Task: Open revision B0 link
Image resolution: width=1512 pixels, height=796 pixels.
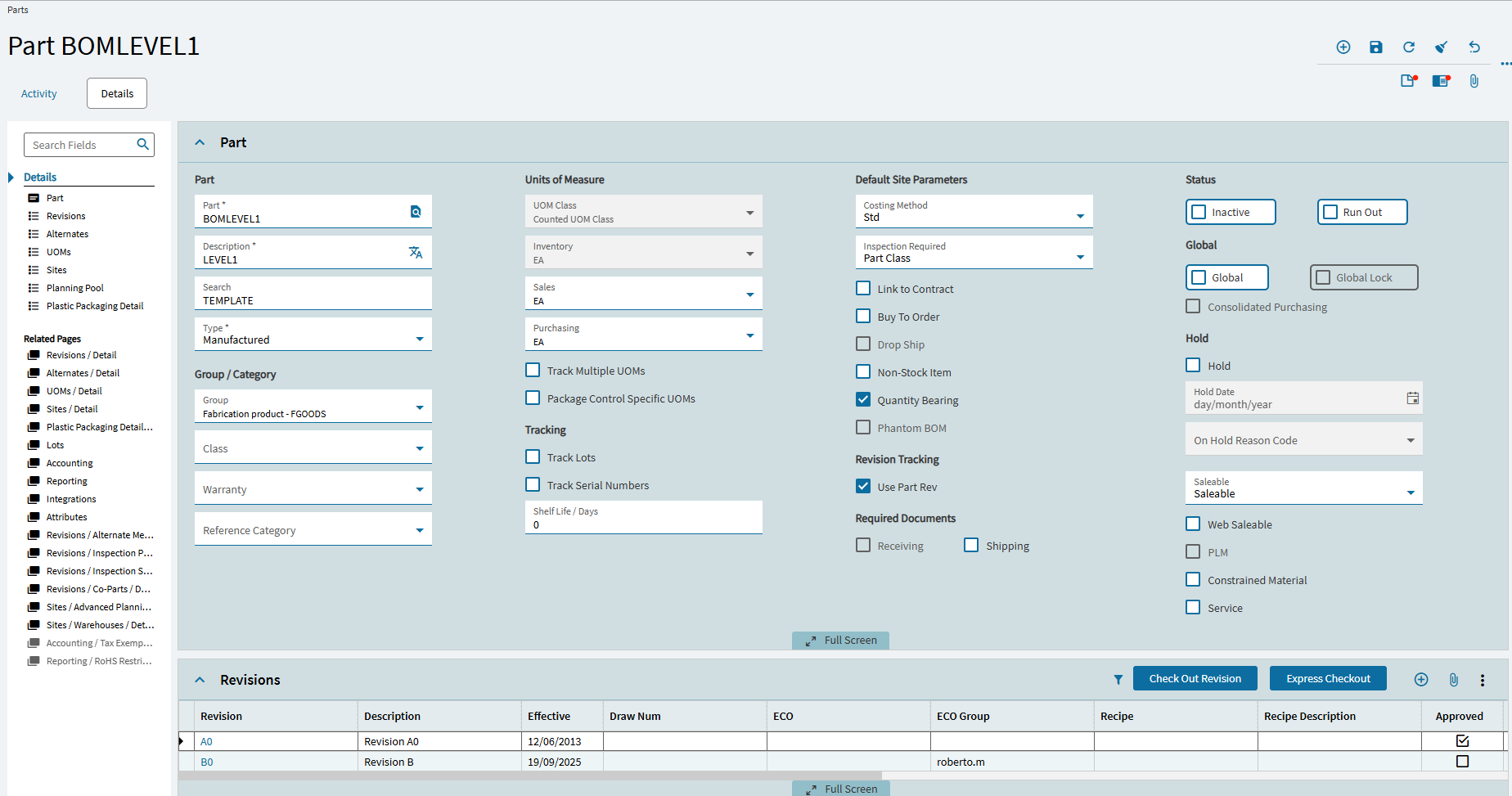Action: point(207,762)
